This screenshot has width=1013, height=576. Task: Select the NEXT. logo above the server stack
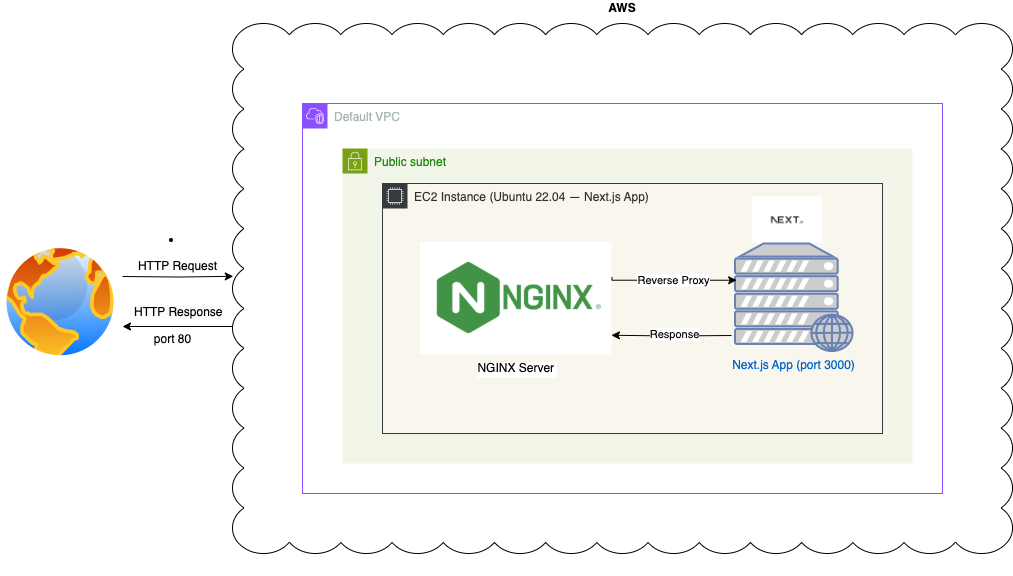[x=786, y=218]
